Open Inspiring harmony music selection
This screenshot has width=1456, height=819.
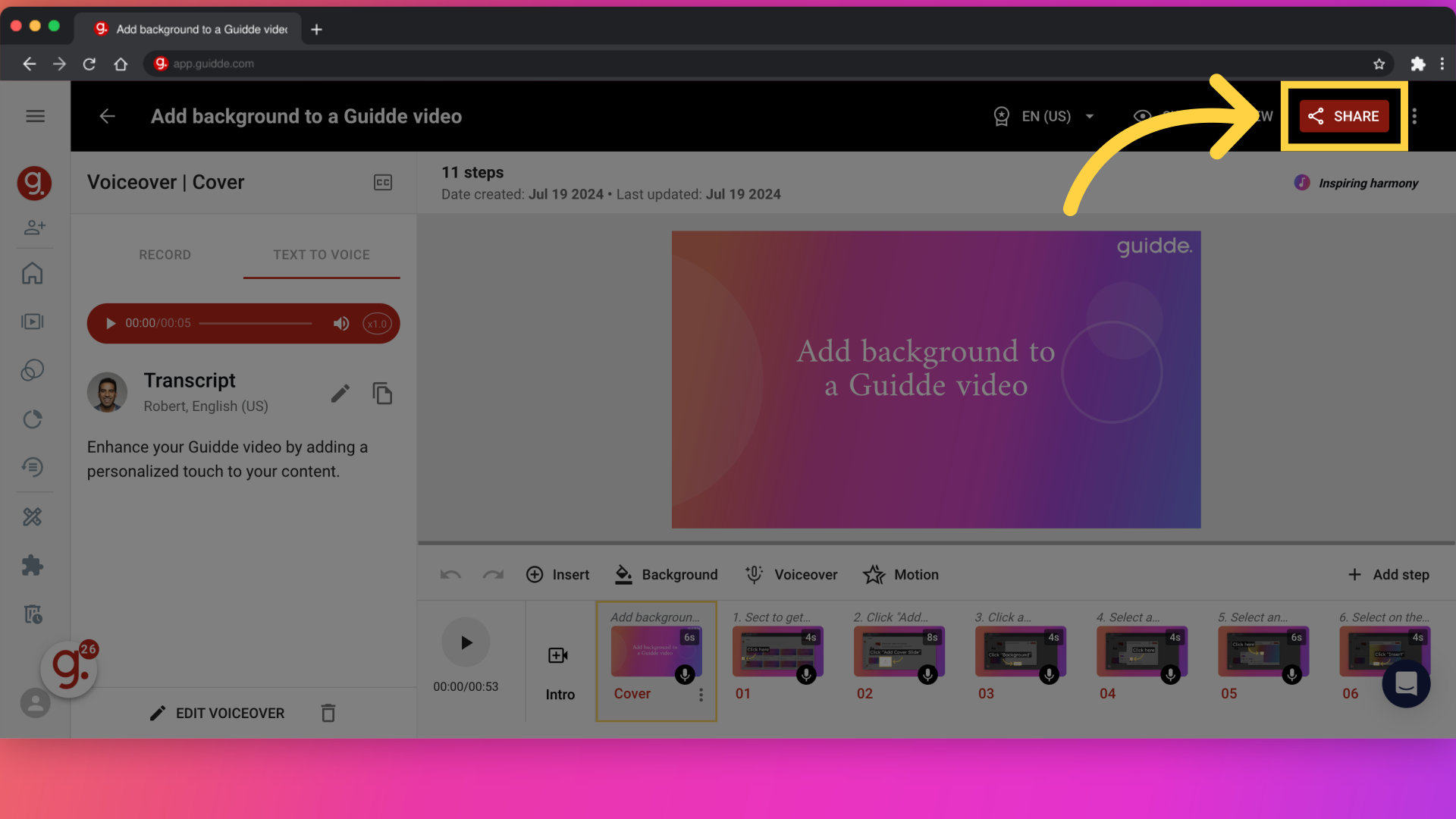(x=1357, y=183)
